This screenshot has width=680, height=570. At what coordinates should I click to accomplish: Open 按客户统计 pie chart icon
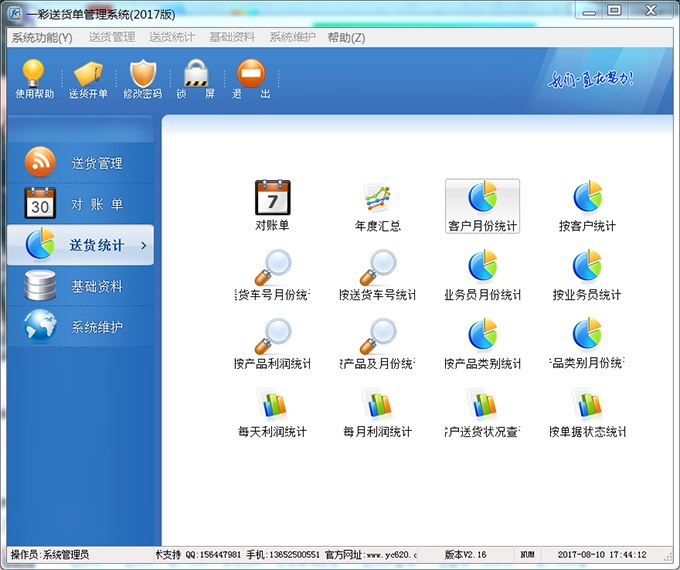click(587, 206)
